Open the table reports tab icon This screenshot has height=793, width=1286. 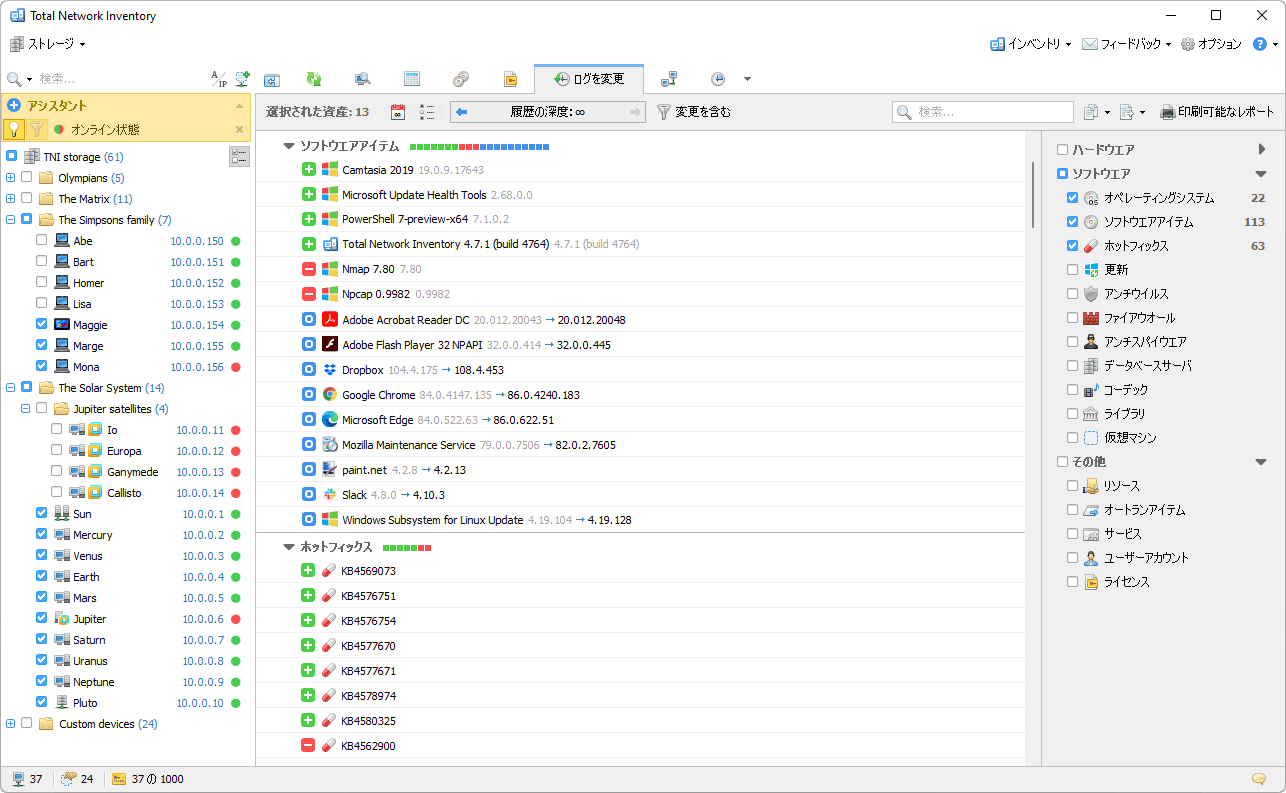point(411,79)
